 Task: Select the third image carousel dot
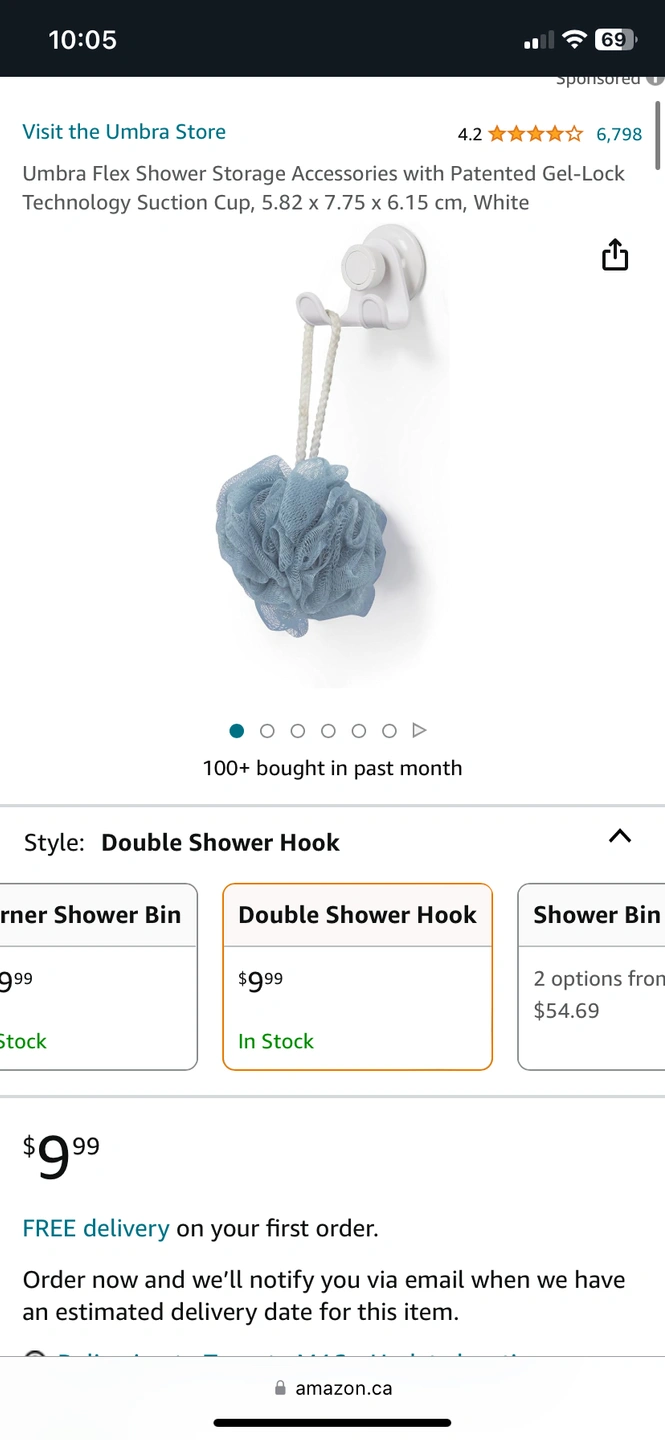(x=298, y=731)
